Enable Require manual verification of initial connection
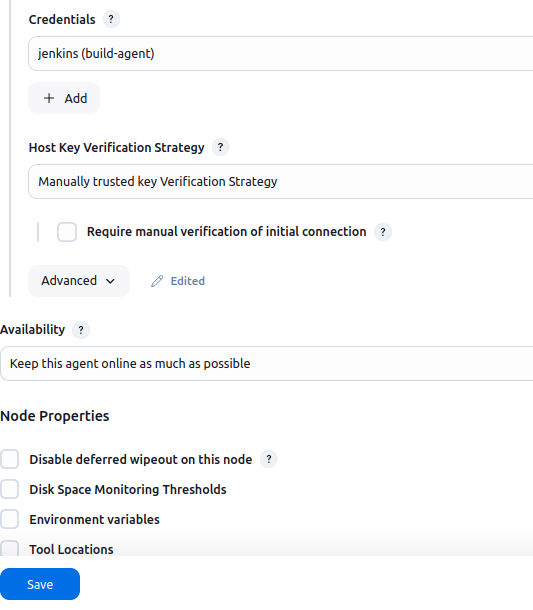The image size is (533, 610). click(67, 232)
